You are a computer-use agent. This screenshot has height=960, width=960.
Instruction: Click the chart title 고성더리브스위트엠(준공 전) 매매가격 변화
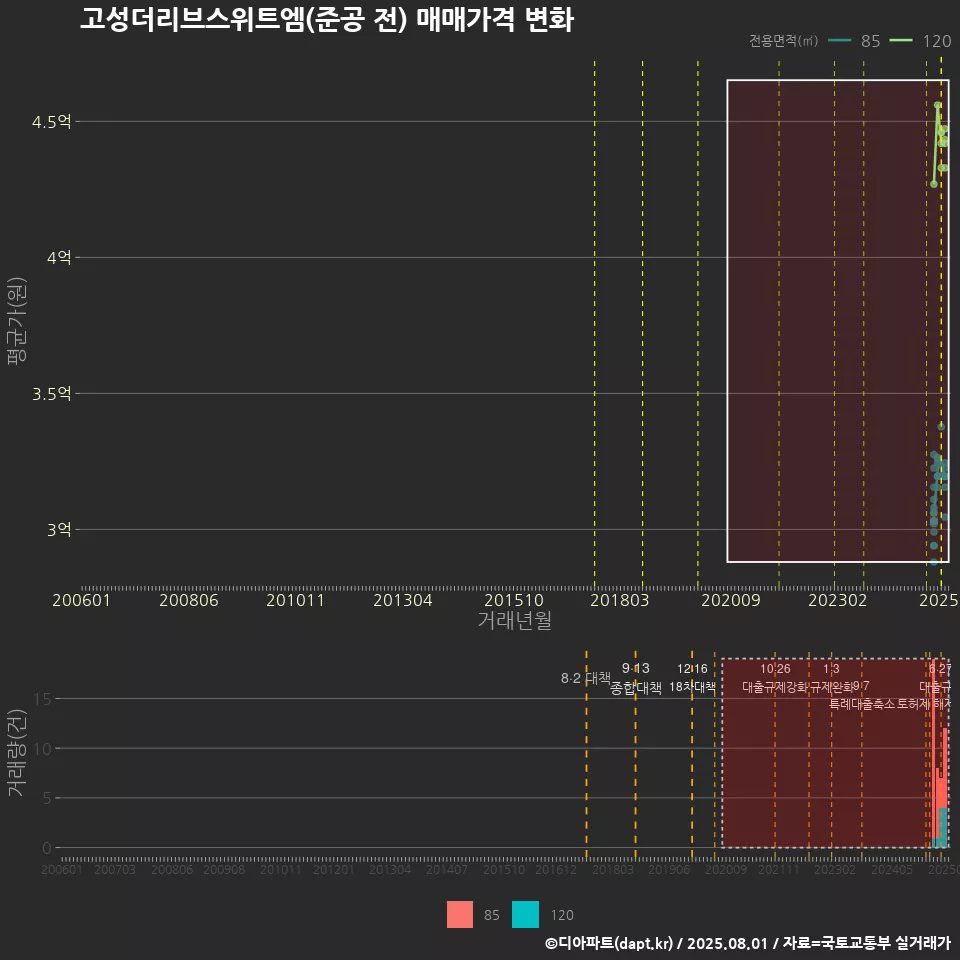(x=327, y=19)
